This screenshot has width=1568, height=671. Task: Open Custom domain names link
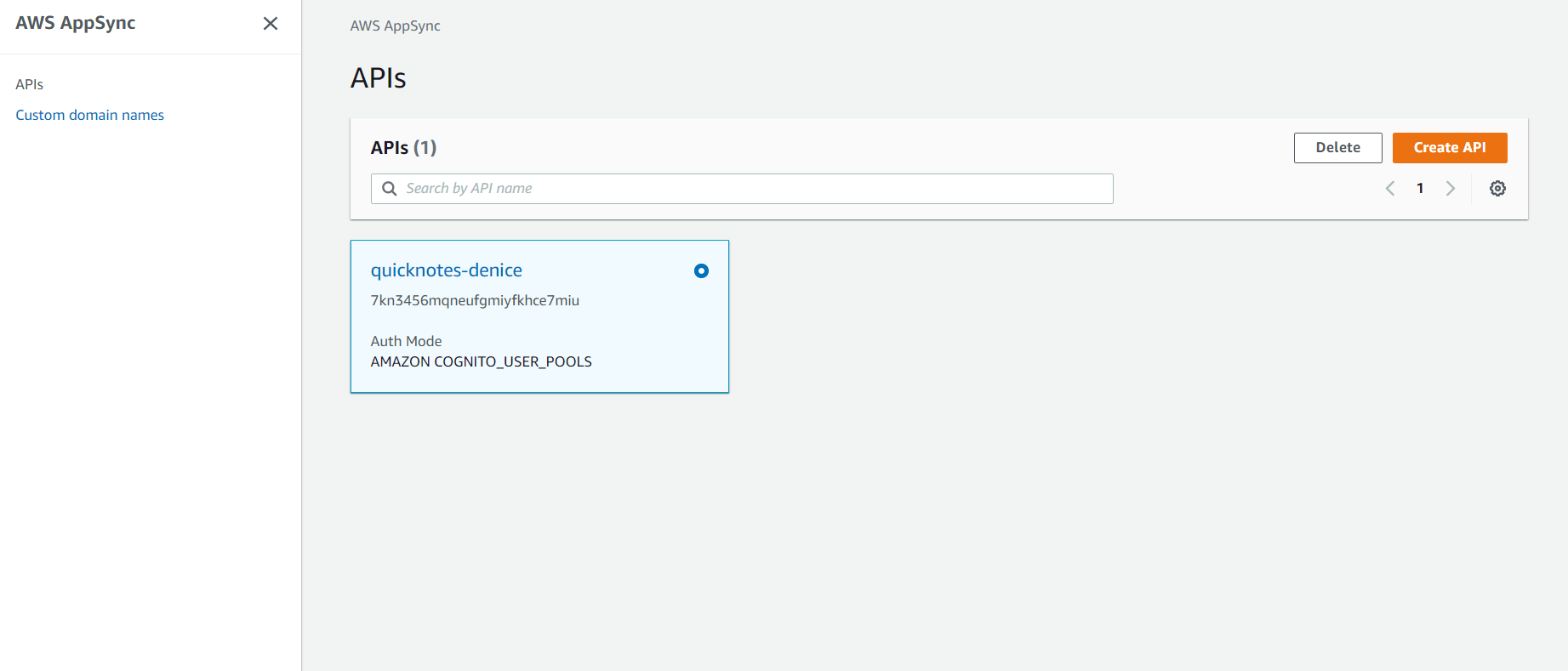(89, 115)
